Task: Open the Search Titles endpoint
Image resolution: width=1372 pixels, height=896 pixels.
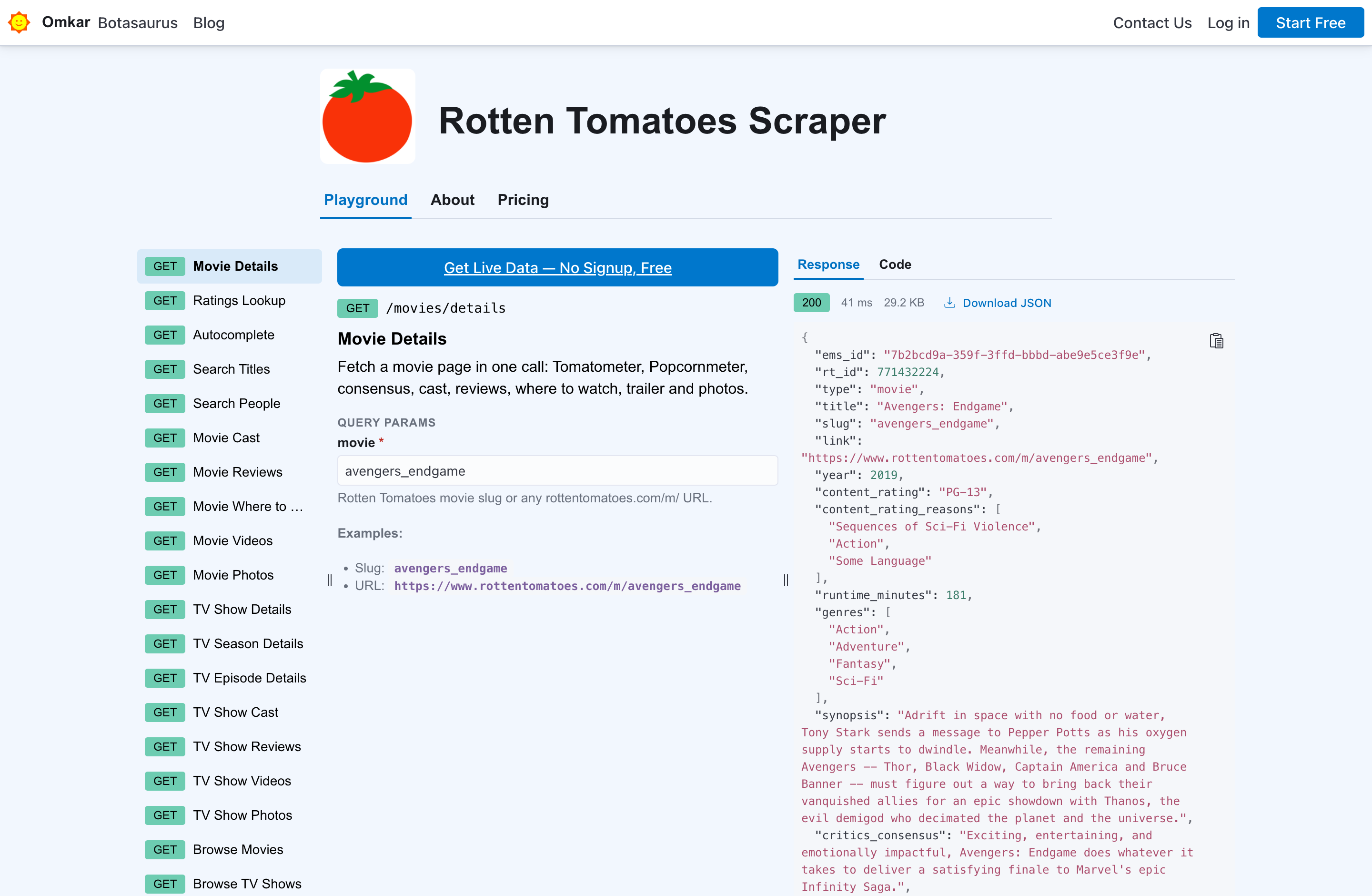Action: click(230, 369)
